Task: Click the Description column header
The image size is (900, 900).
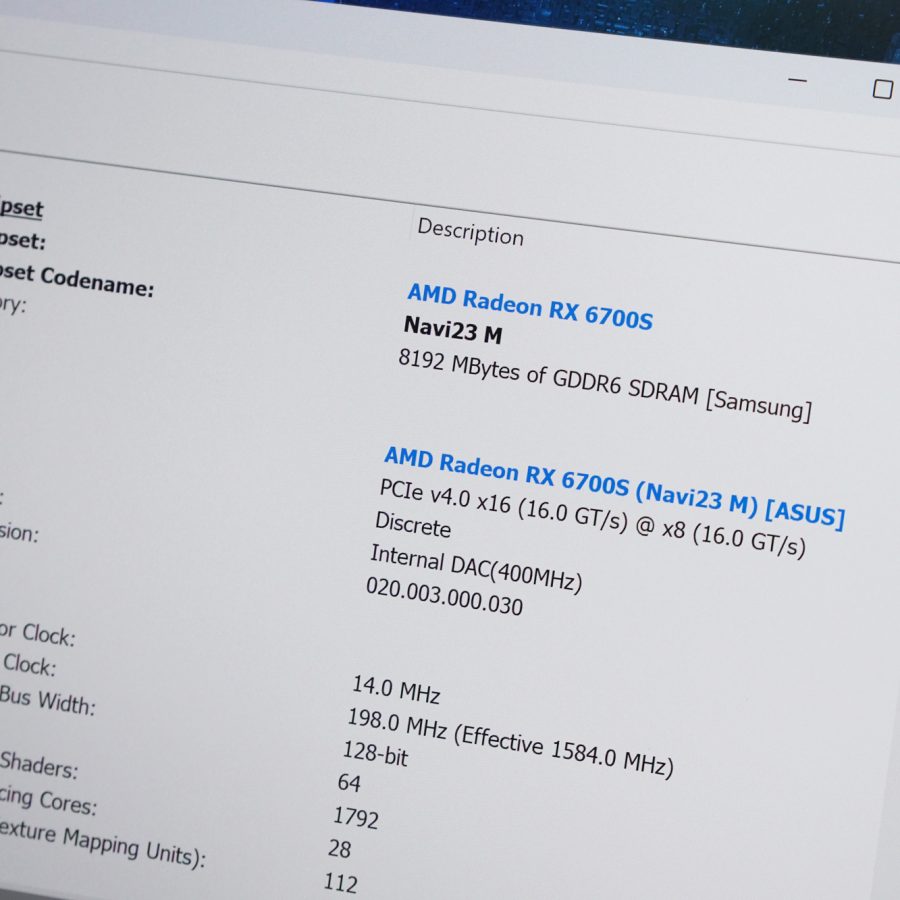Action: (470, 231)
